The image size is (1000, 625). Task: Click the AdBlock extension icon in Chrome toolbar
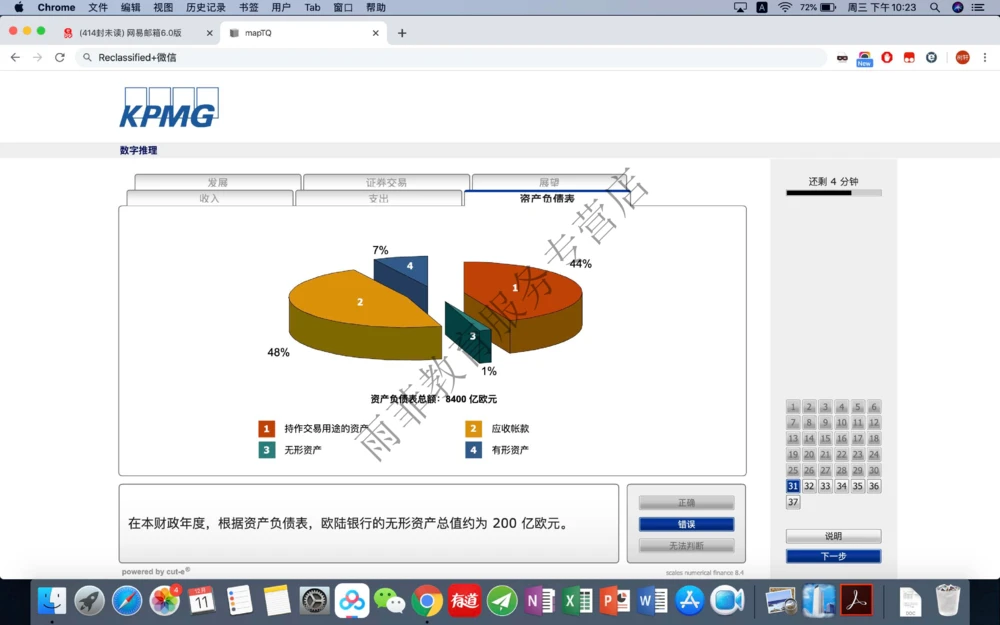887,57
